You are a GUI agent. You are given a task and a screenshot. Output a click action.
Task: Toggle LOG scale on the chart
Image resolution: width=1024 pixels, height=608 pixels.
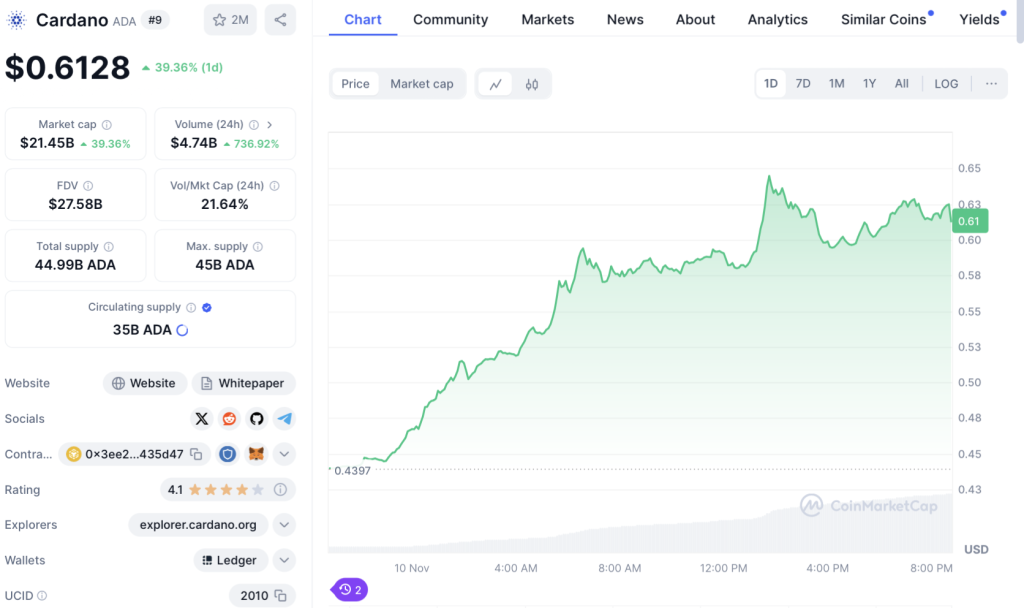pyautogui.click(x=946, y=84)
